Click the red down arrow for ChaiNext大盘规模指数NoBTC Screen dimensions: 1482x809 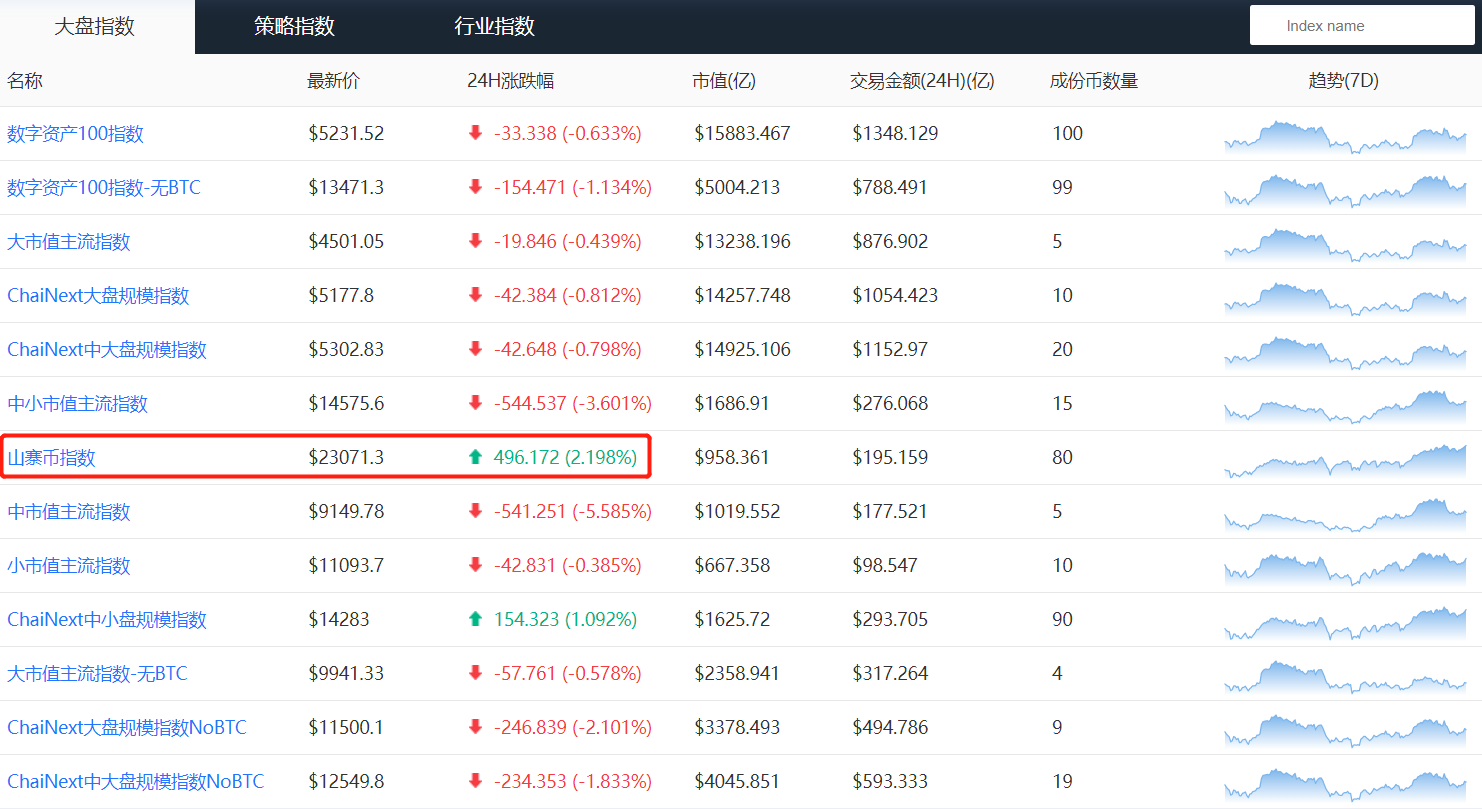pyautogui.click(x=475, y=727)
